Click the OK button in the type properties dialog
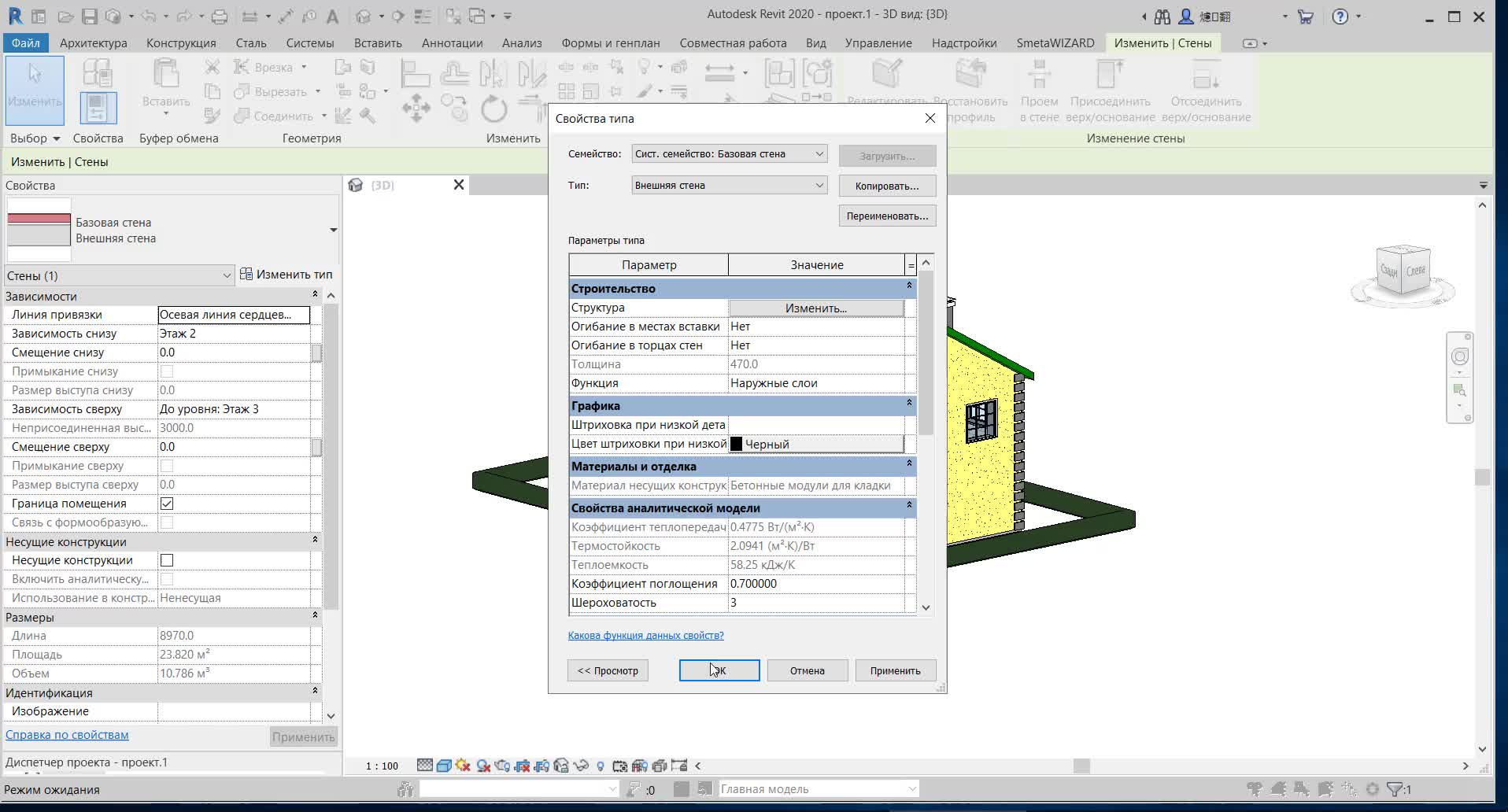1508x812 pixels. pos(719,670)
